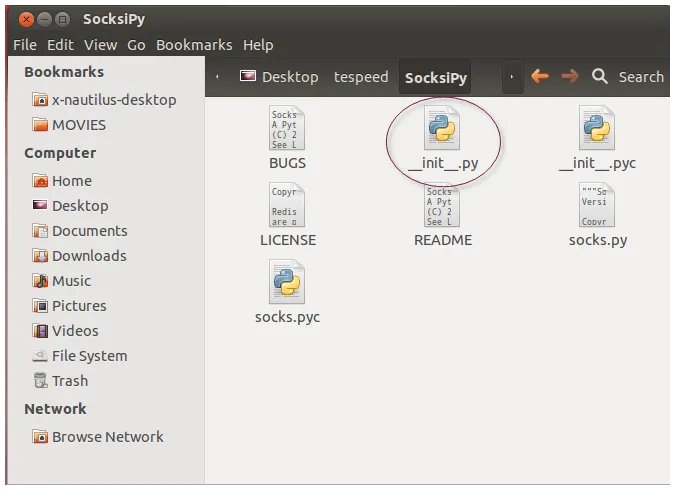This screenshot has height=490, width=675.
Task: Navigate to tespeed folder in path bar
Action: 361,77
